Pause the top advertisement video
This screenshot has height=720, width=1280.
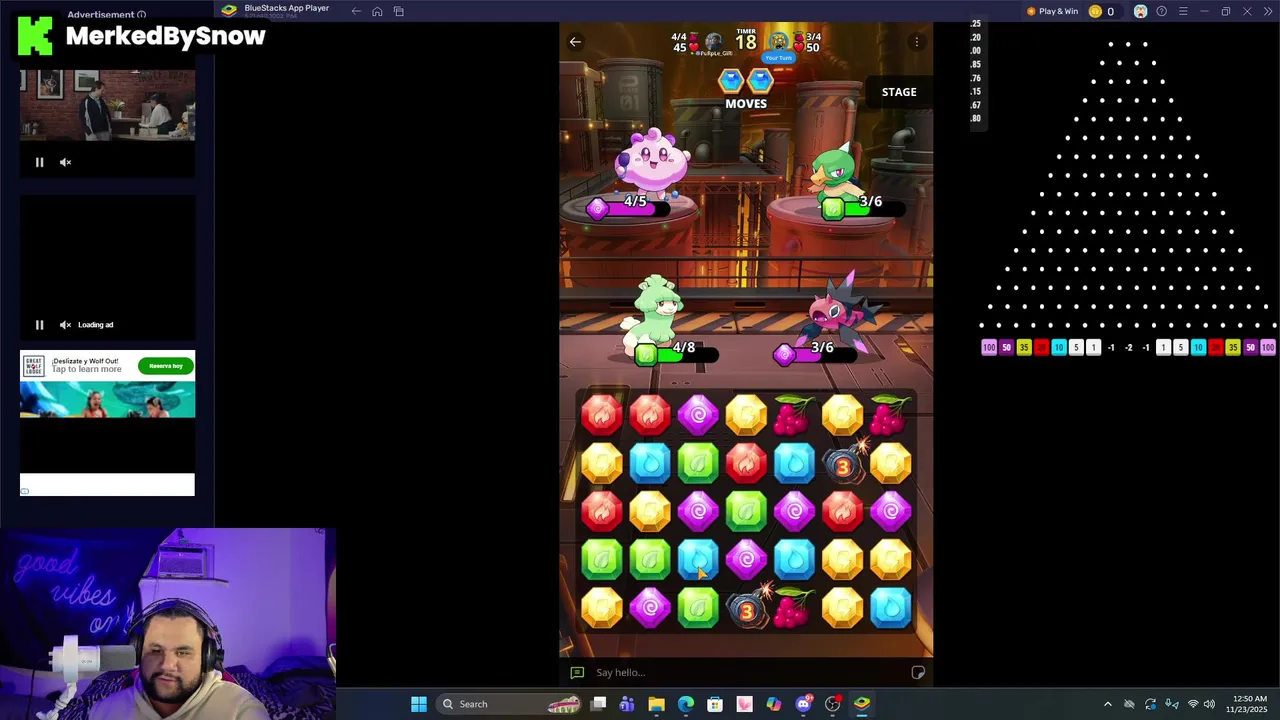tap(39, 162)
